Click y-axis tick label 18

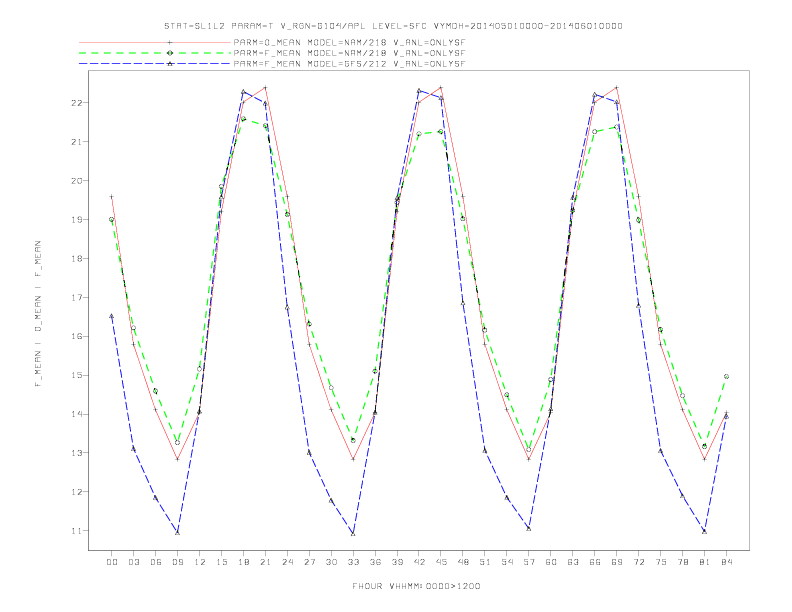pos(76,259)
